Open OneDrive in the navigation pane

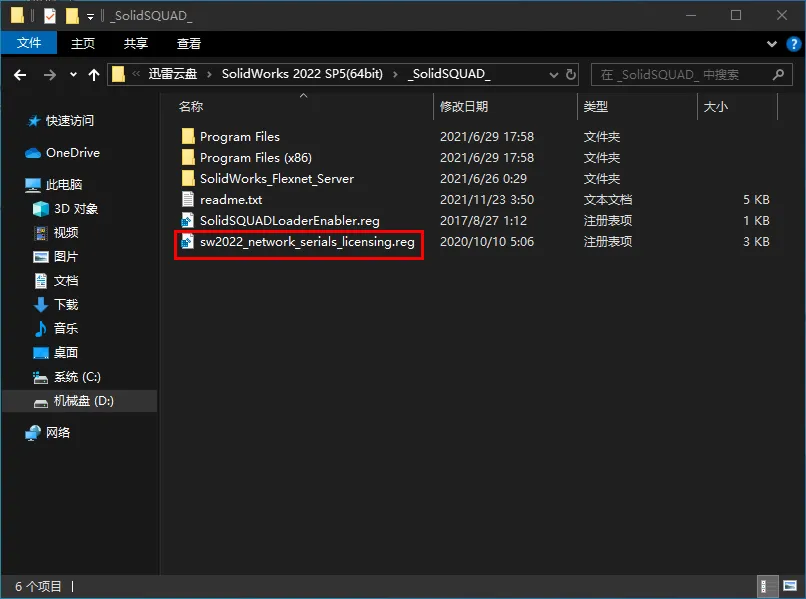pyautogui.click(x=72, y=153)
